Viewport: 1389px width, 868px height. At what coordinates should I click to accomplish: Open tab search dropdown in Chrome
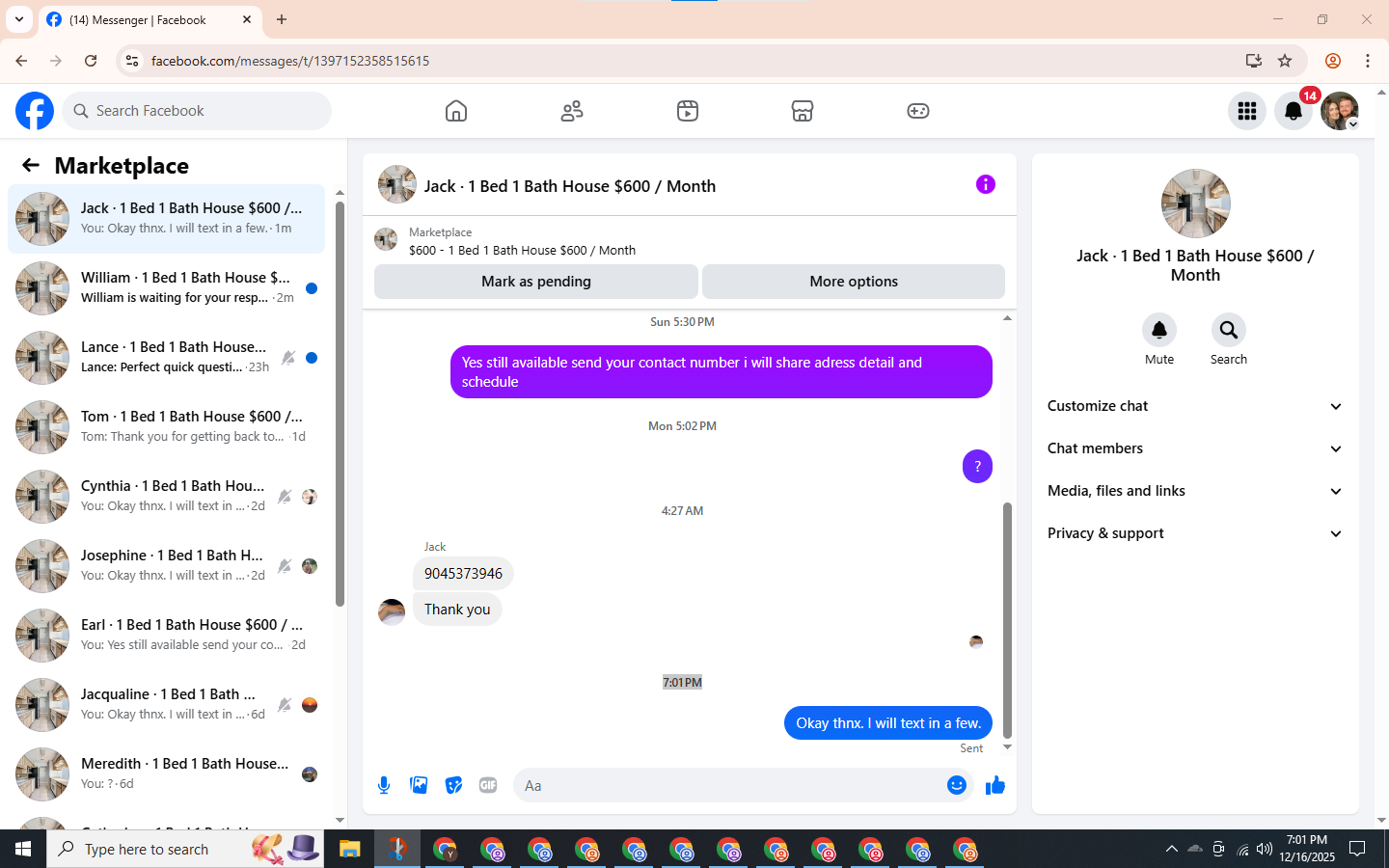tap(19, 19)
